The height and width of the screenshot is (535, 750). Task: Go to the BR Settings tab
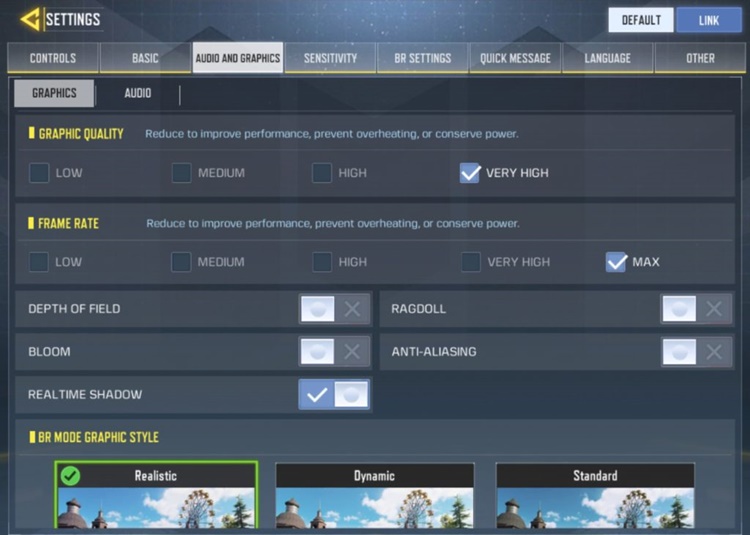click(422, 58)
